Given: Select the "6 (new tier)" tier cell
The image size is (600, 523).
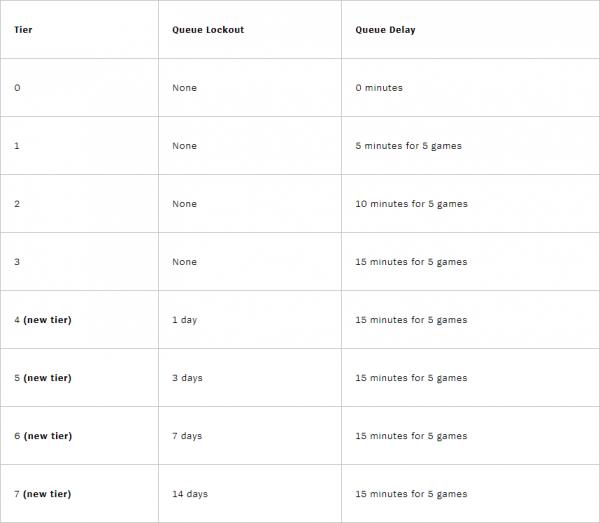Looking at the screenshot, I should pos(43,436).
